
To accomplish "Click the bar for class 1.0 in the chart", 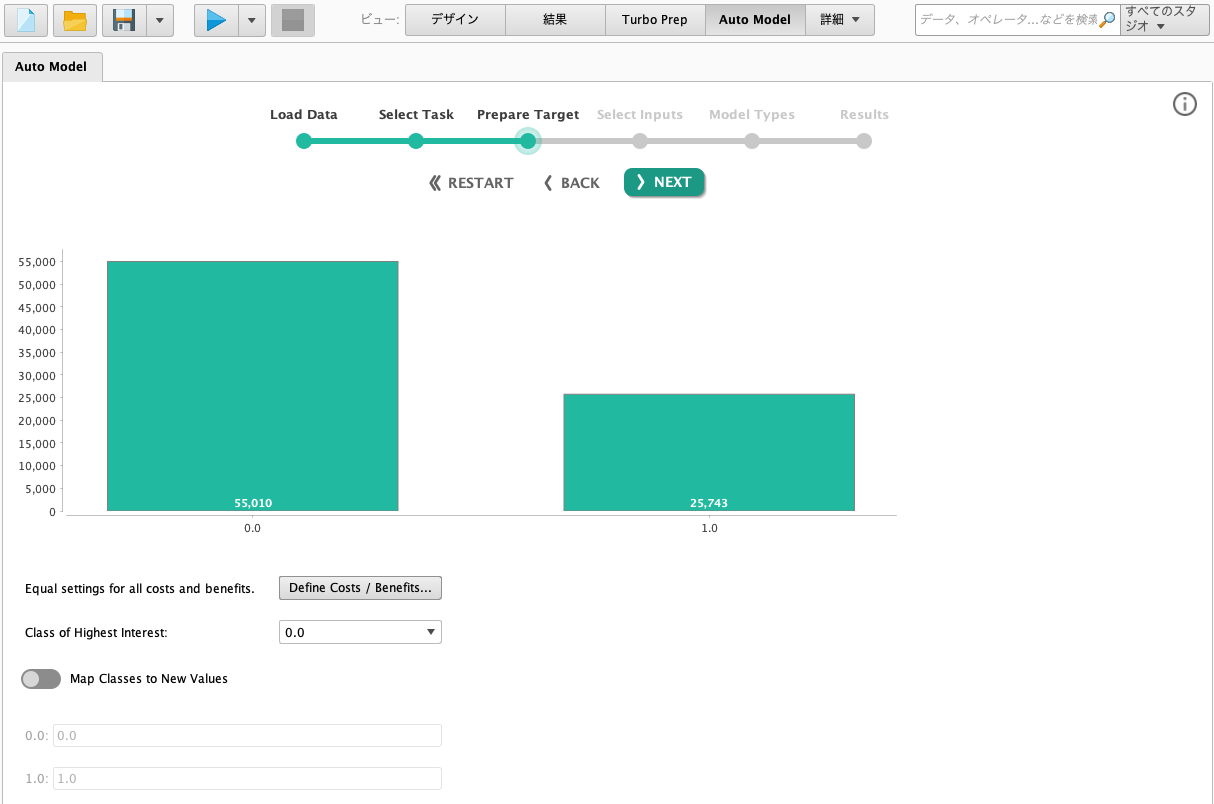I will point(709,452).
